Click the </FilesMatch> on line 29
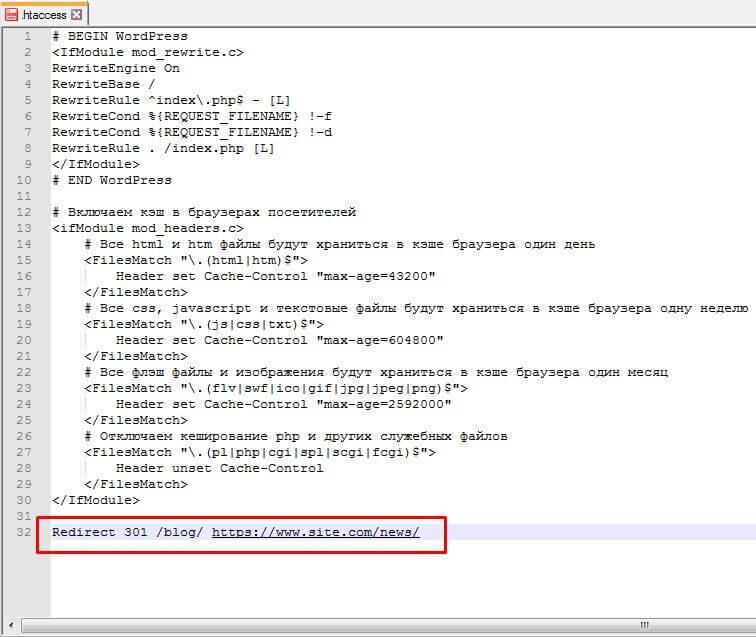Viewport: 756px width, 637px height. click(136, 484)
